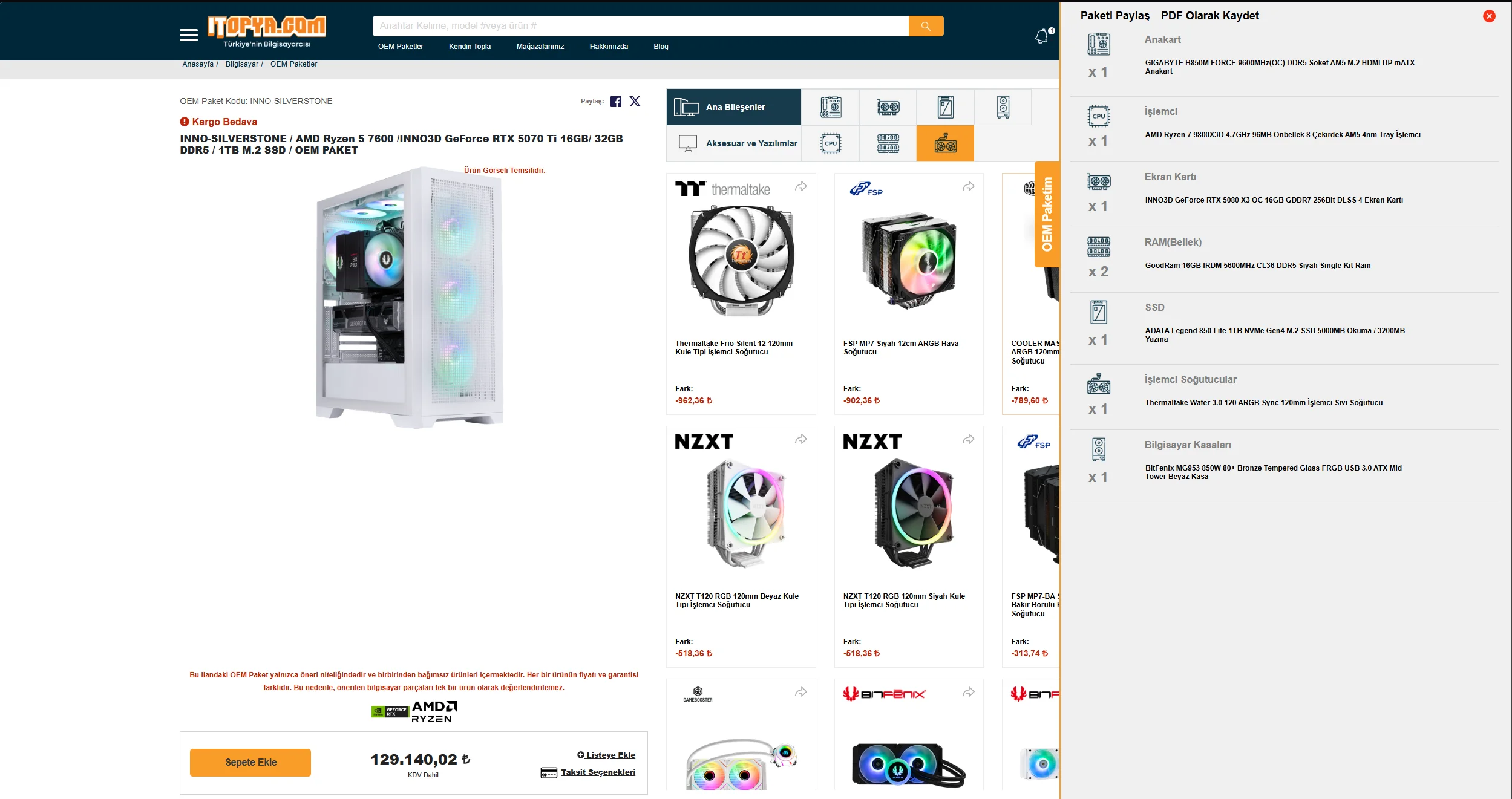Select the CPU processor component icon tab
The width and height of the screenshot is (1512, 799).
tap(831, 143)
